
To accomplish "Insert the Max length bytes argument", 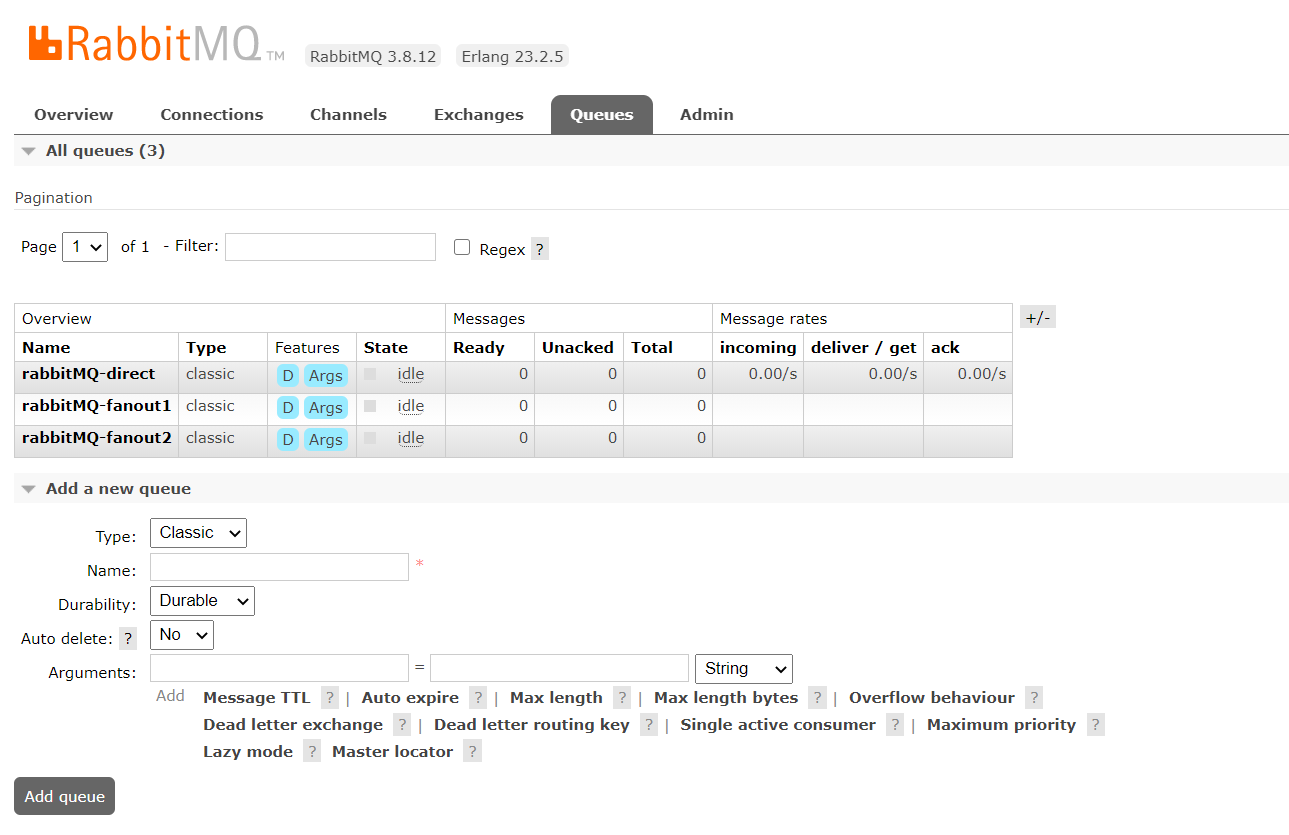I will (726, 698).
